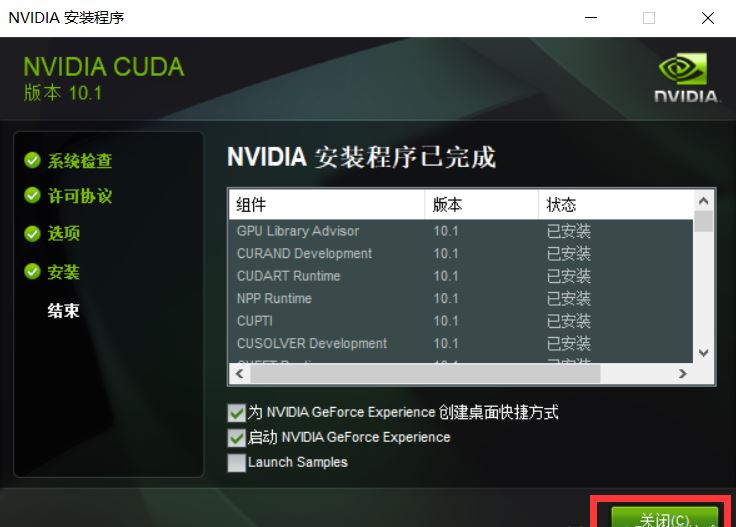Screen dimensions: 736x527
Task: Toggle the GeForce Experience 创建桌面快捷方式 checkbox
Action: (237, 412)
